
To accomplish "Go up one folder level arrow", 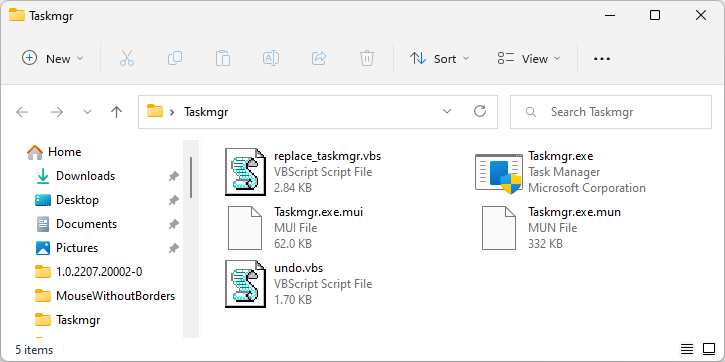I will pos(117,112).
